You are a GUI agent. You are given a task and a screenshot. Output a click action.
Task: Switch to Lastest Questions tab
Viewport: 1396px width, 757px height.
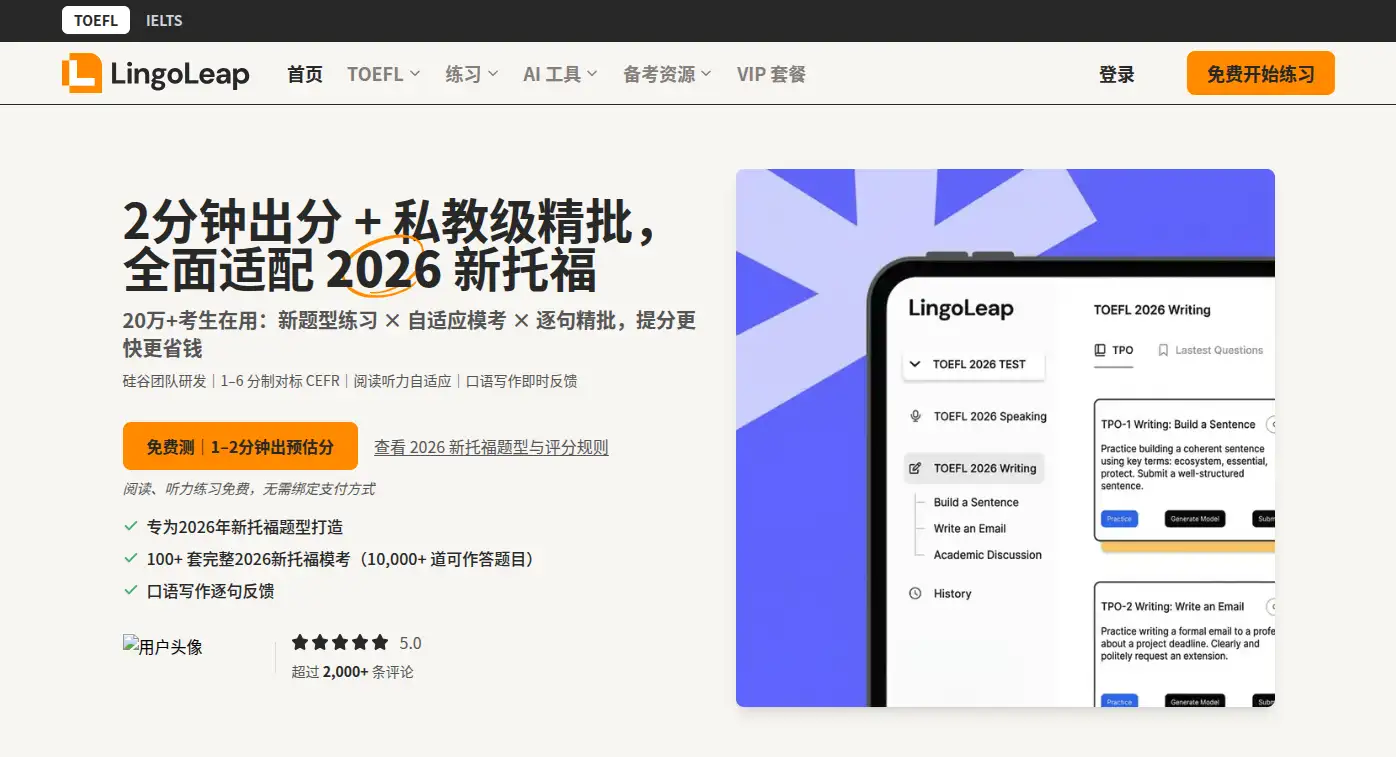(x=1211, y=350)
